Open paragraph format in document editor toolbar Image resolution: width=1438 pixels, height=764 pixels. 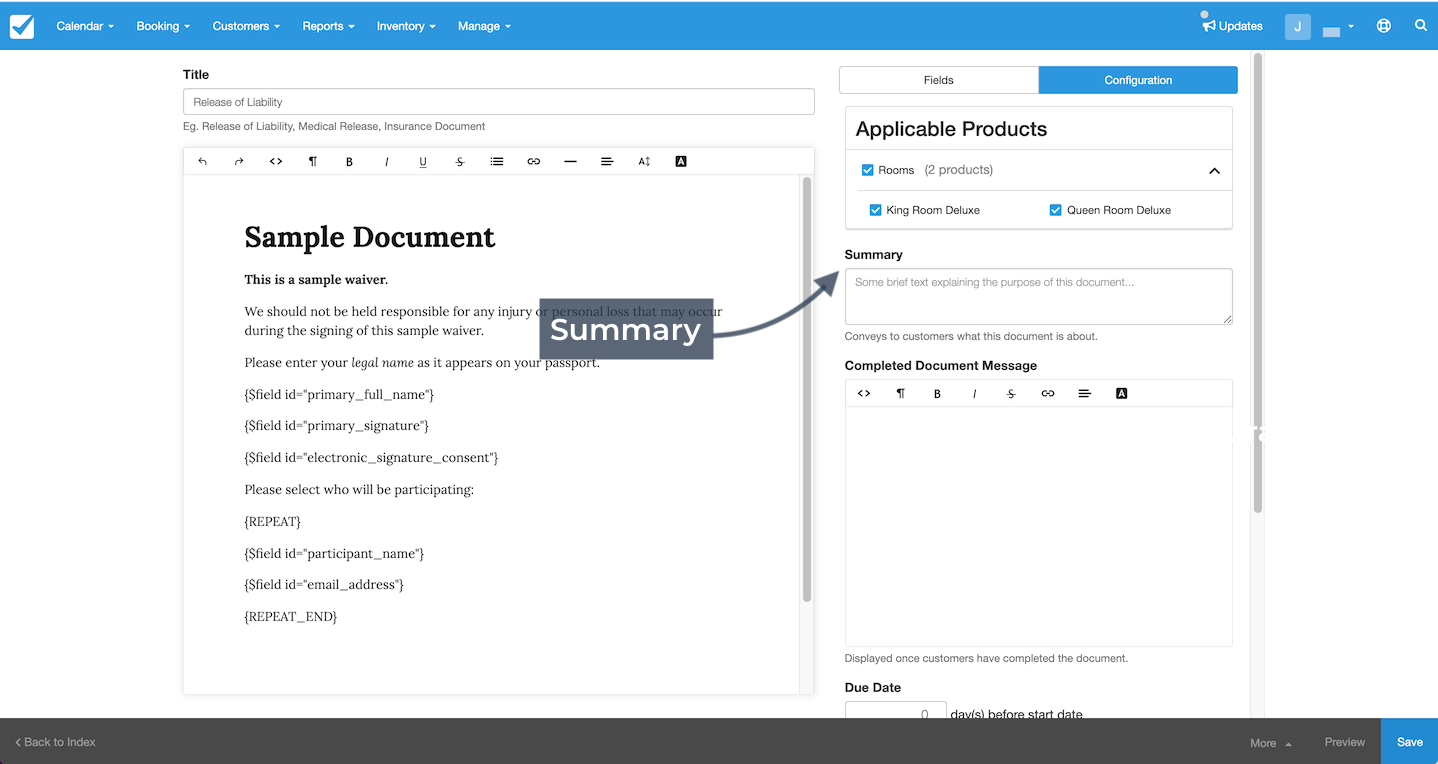(313, 161)
